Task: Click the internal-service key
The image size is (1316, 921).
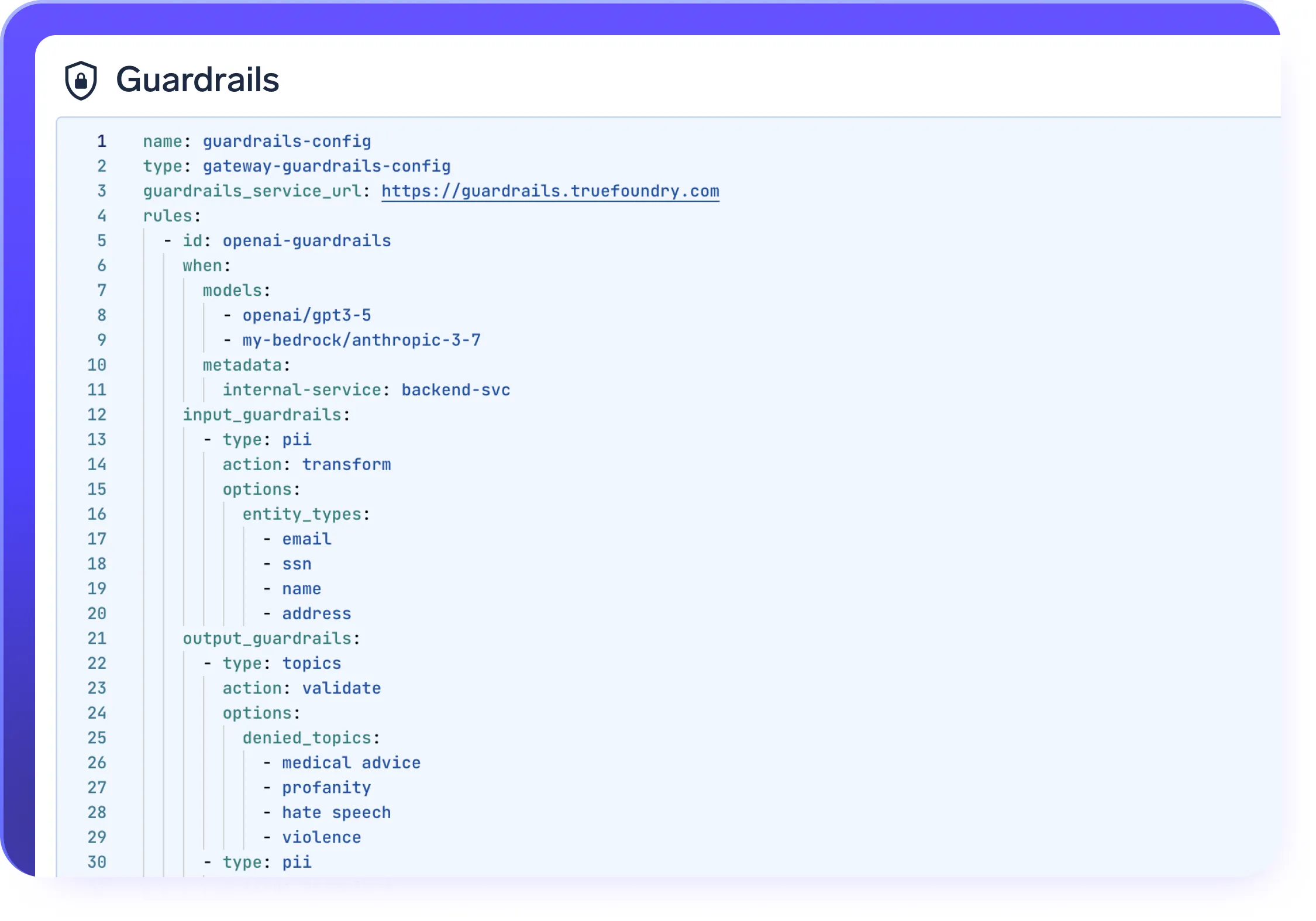Action: (x=302, y=390)
